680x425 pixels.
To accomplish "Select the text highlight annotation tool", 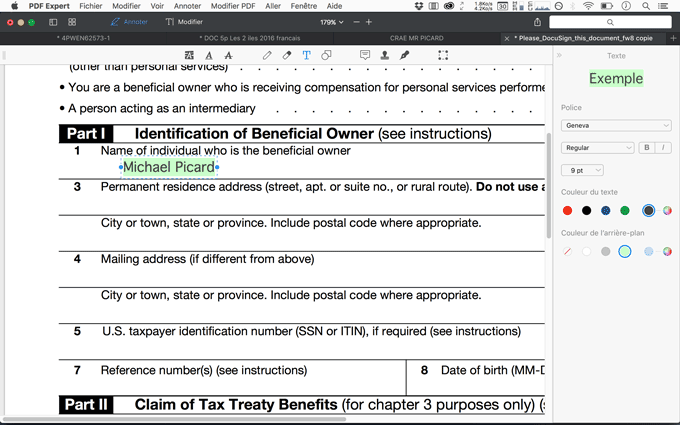I will [x=189, y=55].
